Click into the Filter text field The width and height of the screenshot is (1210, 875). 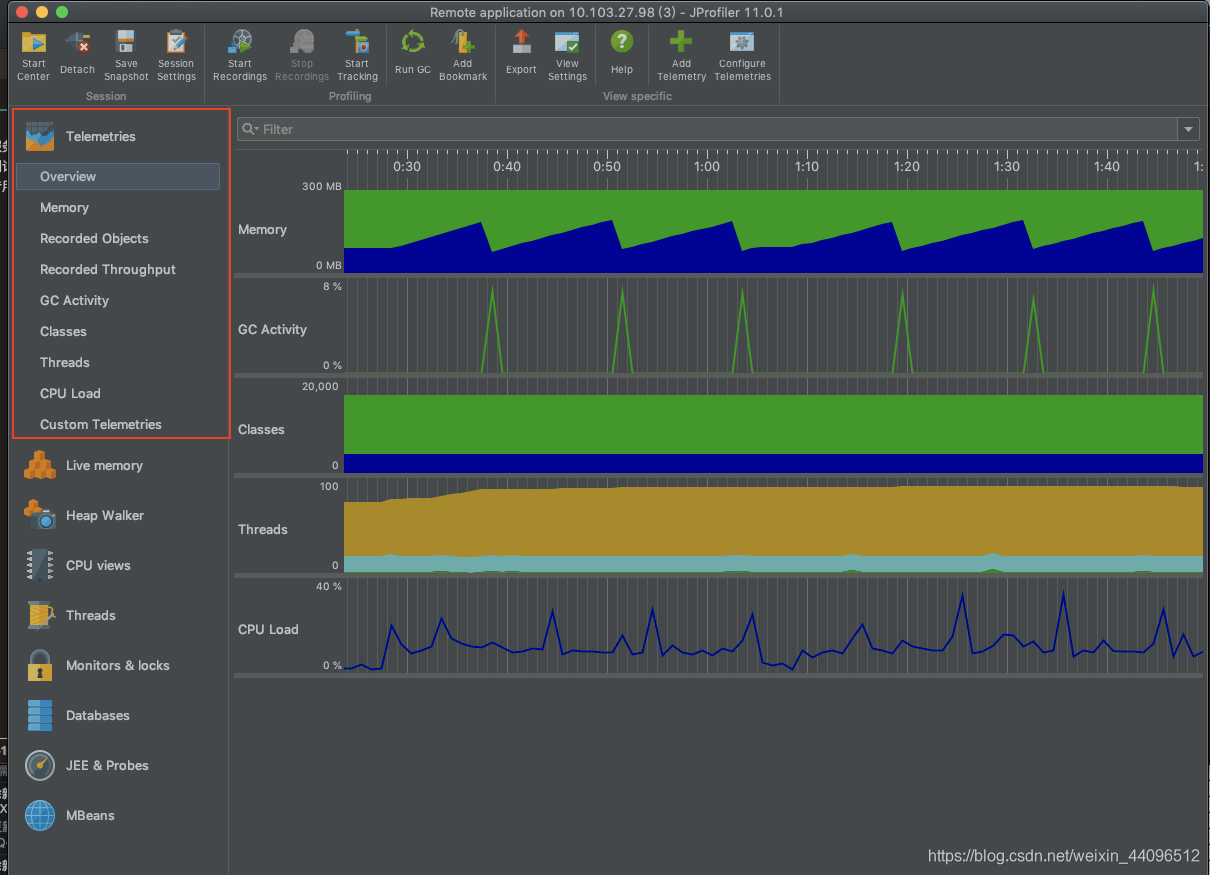coord(719,129)
